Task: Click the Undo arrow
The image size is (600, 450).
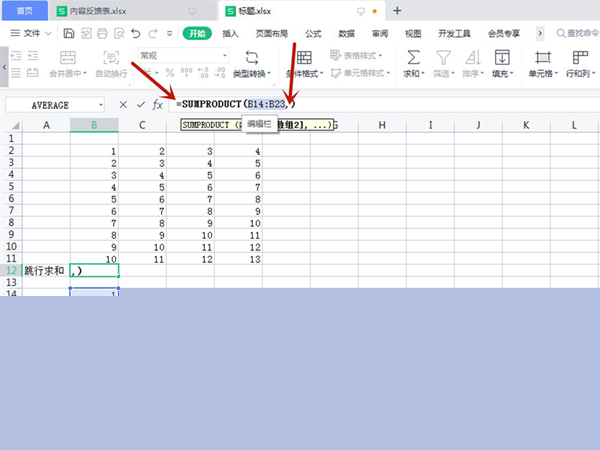Action: (136, 34)
